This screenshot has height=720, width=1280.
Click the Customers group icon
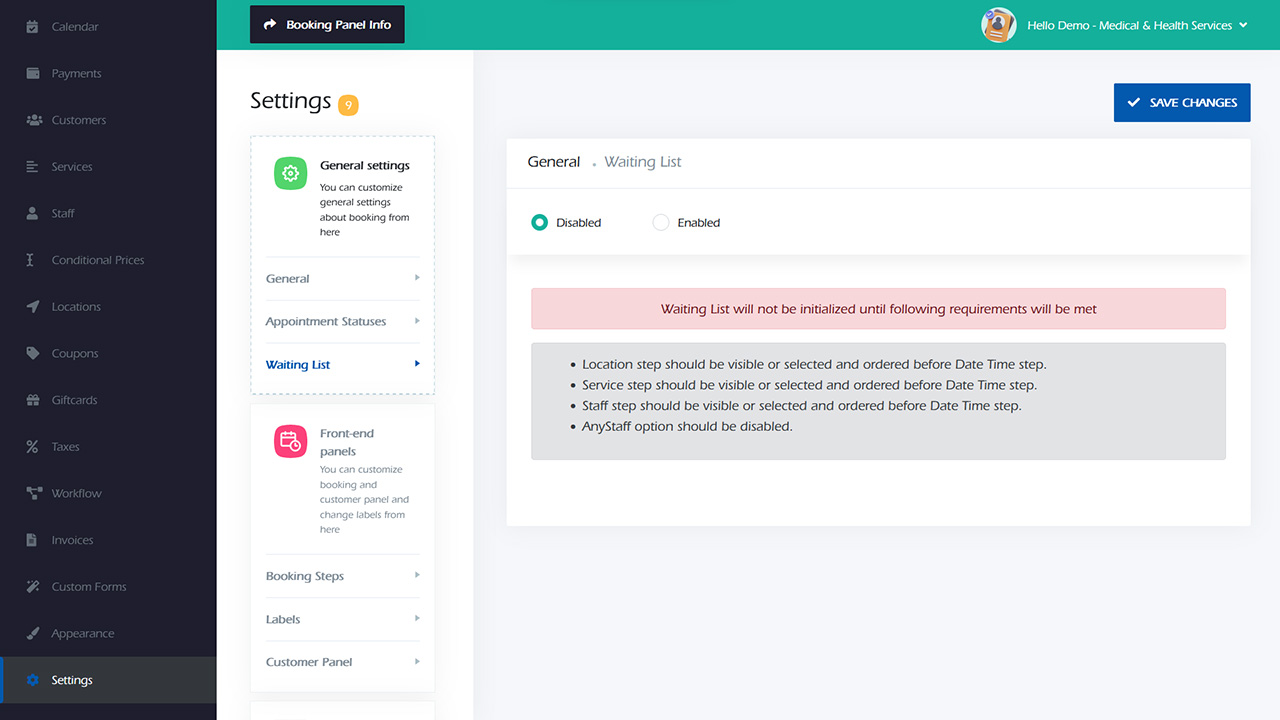tap(32, 120)
